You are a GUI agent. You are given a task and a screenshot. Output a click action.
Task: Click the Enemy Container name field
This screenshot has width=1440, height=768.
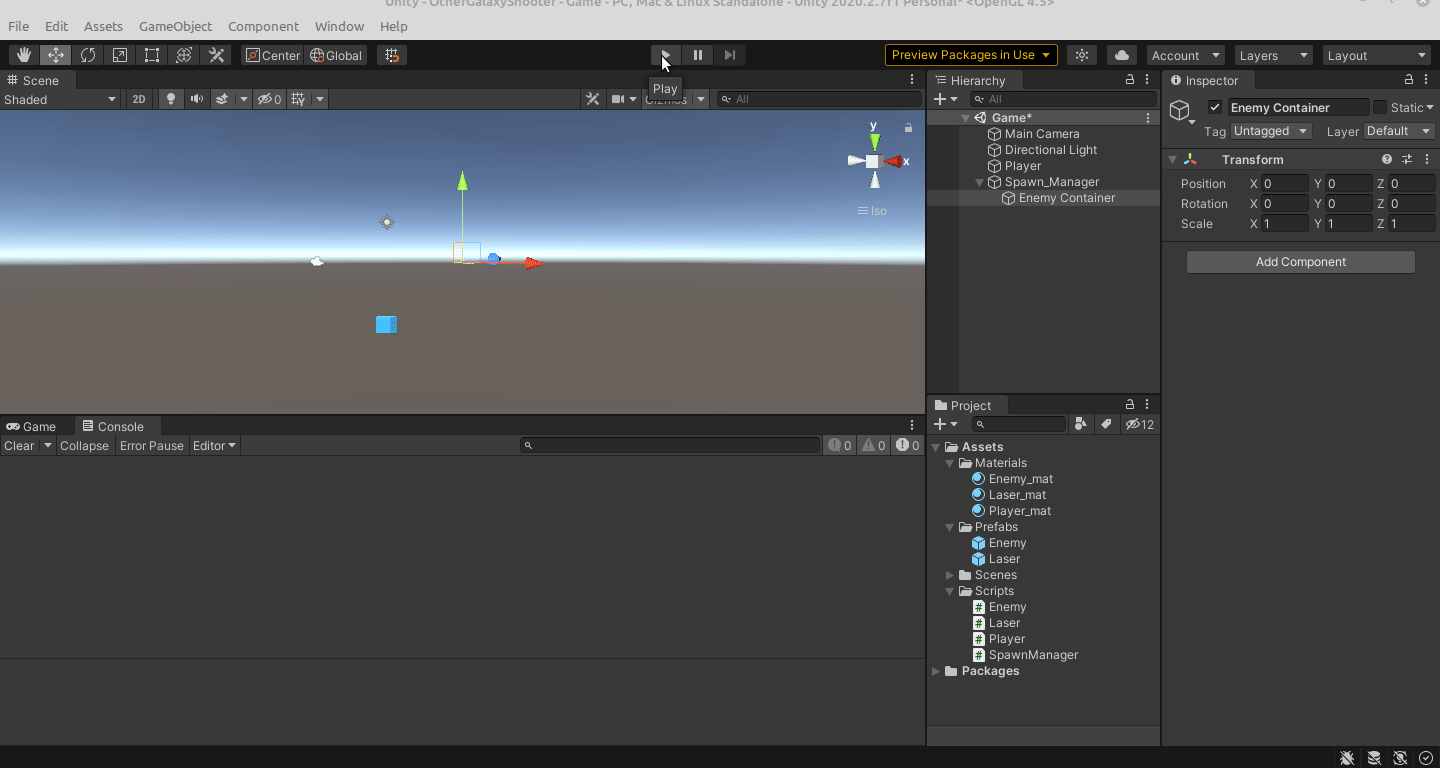[1298, 107]
